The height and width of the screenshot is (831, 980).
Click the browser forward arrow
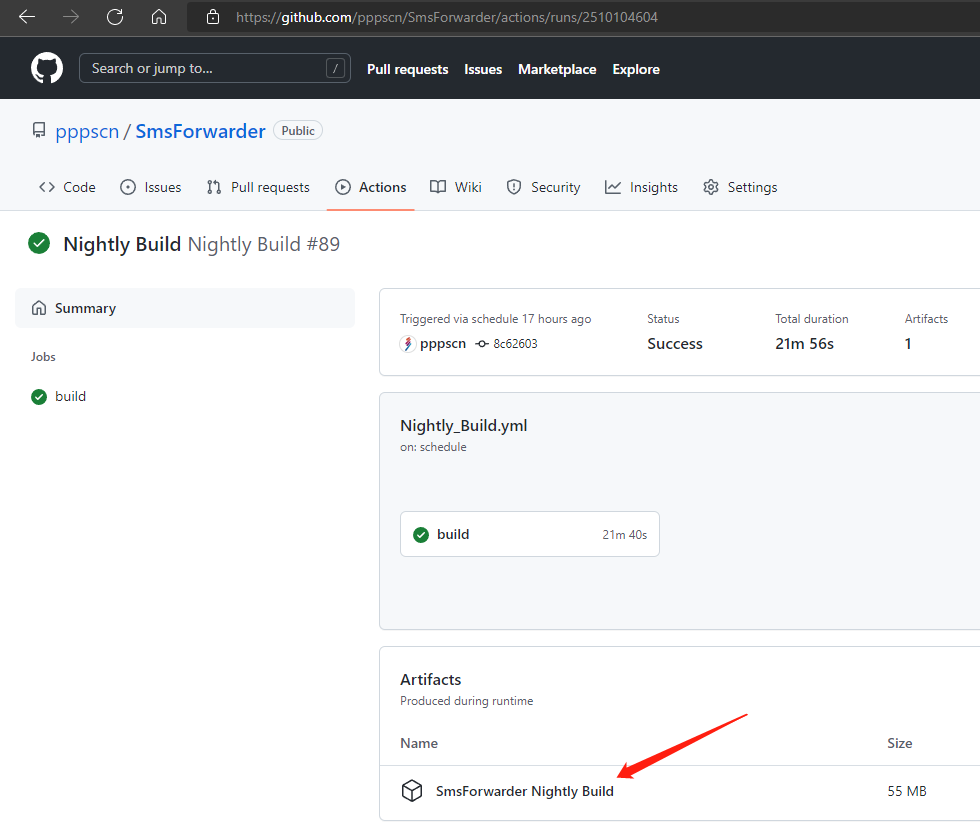pos(71,17)
